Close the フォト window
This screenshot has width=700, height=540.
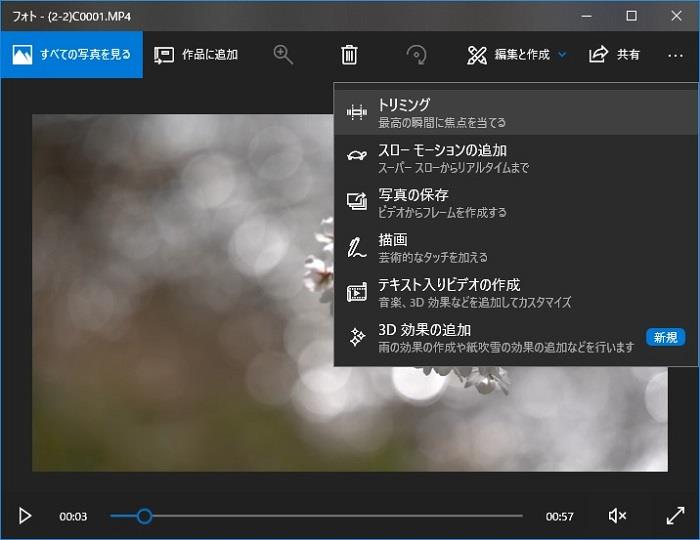click(x=676, y=16)
